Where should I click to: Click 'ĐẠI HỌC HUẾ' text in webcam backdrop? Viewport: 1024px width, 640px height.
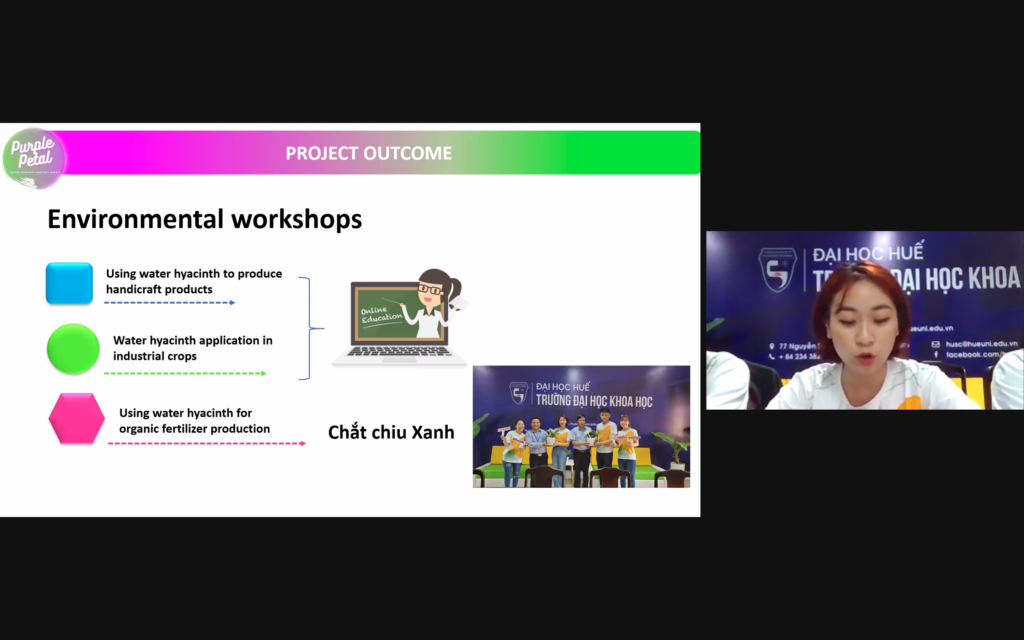(x=868, y=253)
